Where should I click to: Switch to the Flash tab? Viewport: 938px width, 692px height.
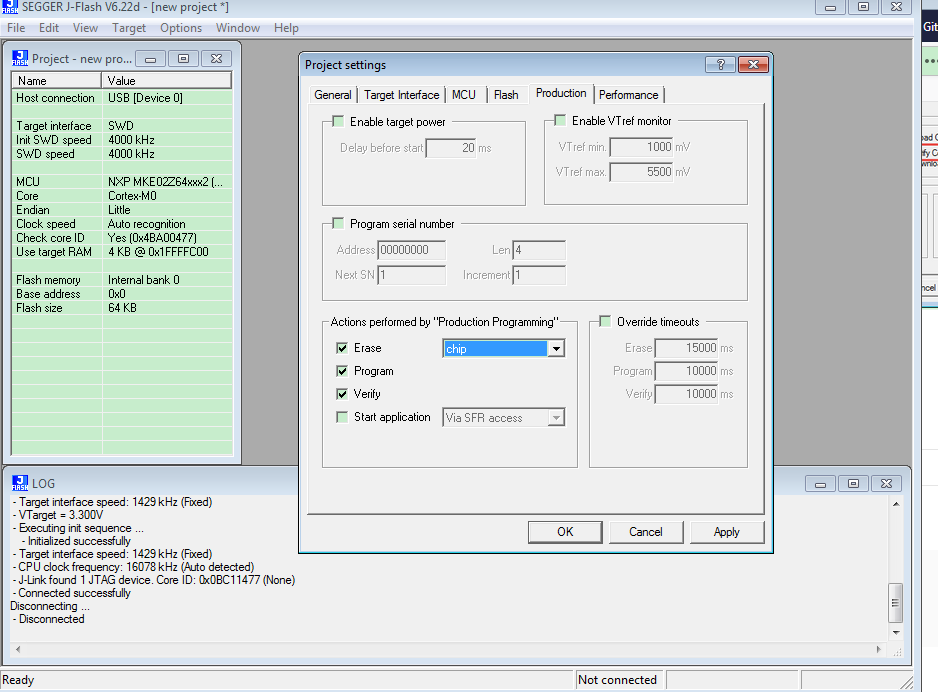[x=506, y=95]
